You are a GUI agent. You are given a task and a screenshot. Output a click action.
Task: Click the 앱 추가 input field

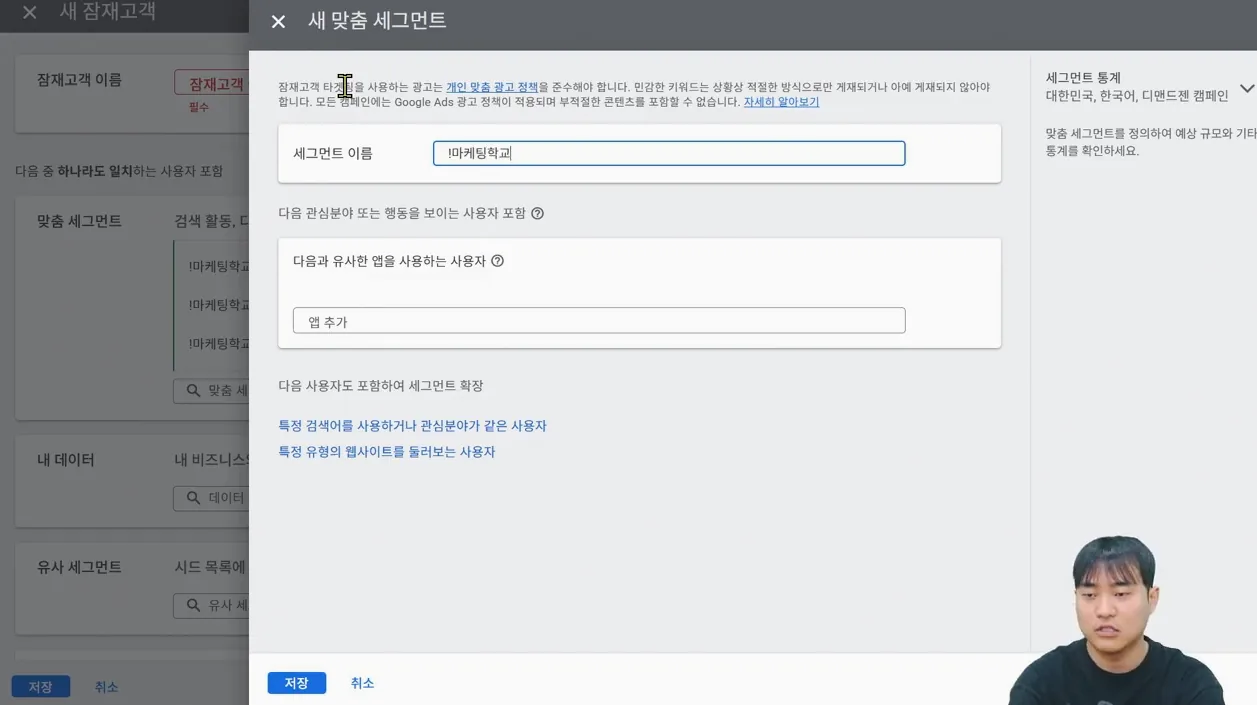coord(599,321)
